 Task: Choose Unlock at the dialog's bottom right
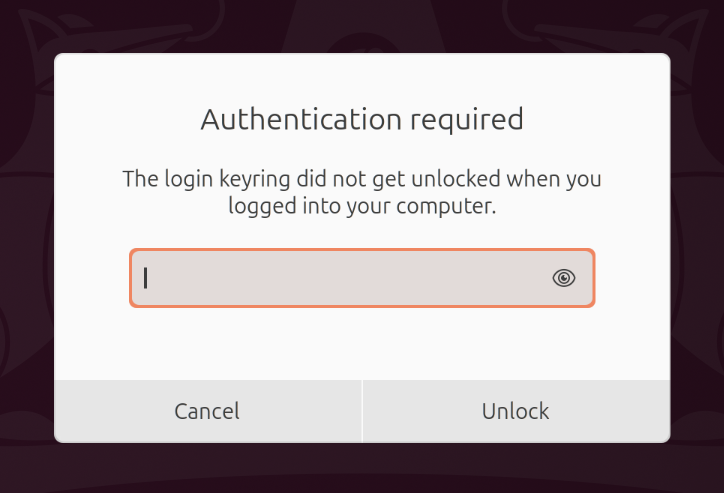[515, 411]
